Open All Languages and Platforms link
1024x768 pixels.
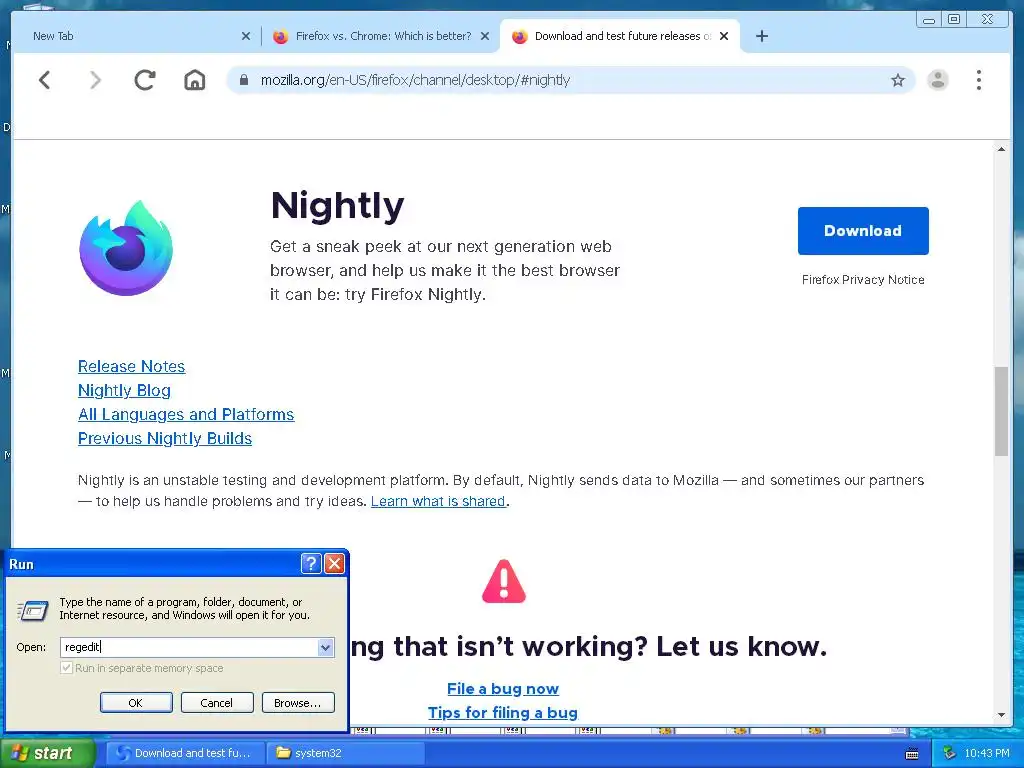tap(186, 415)
